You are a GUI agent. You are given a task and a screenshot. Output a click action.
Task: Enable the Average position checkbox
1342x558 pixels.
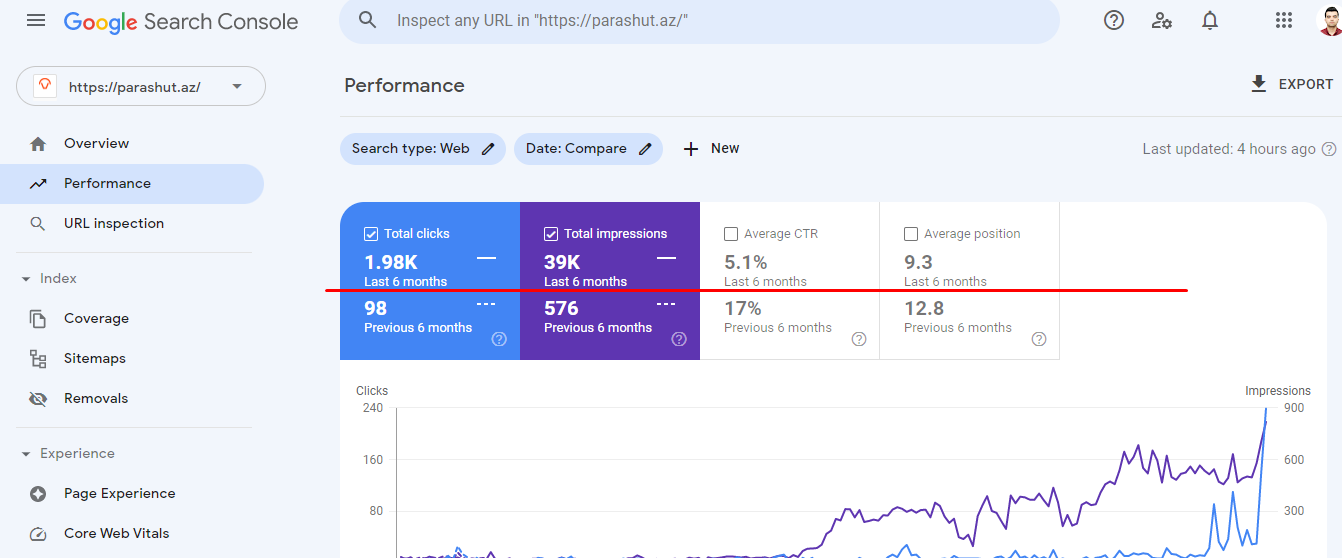911,234
